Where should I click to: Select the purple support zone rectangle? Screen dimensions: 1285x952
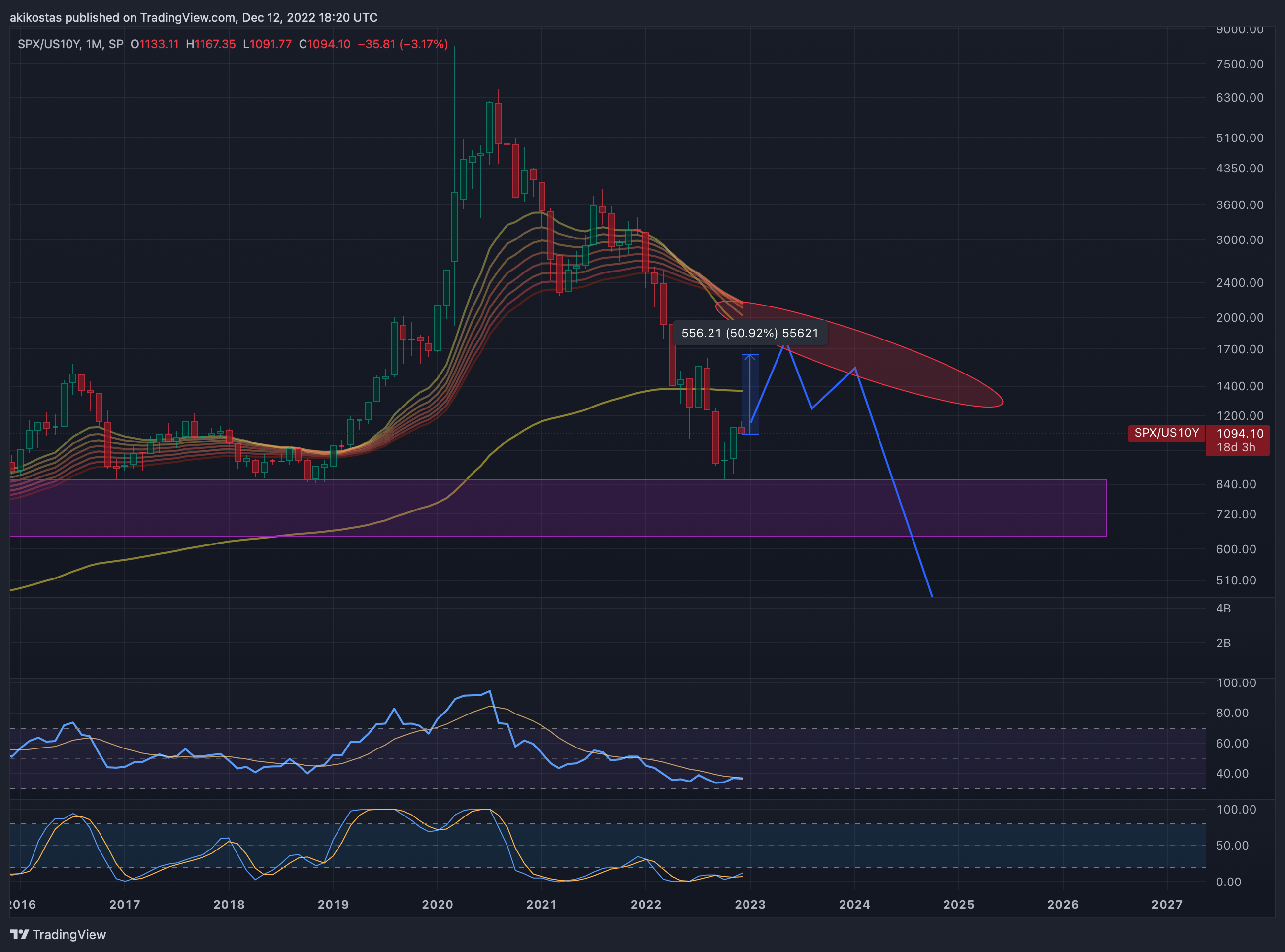tap(558, 508)
